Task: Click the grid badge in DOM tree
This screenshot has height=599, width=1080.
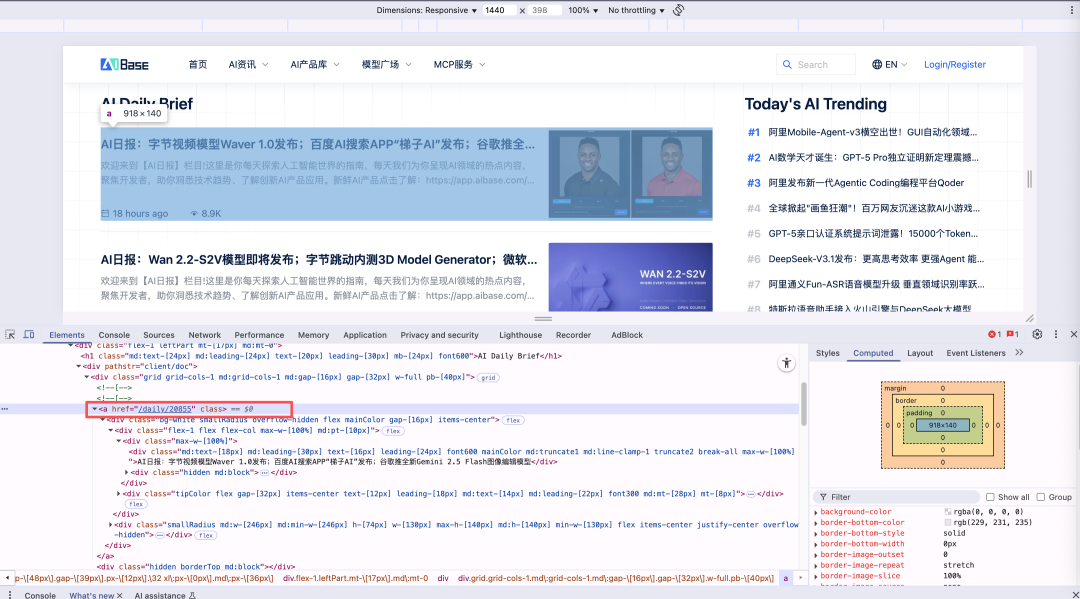Action: pyautogui.click(x=488, y=377)
